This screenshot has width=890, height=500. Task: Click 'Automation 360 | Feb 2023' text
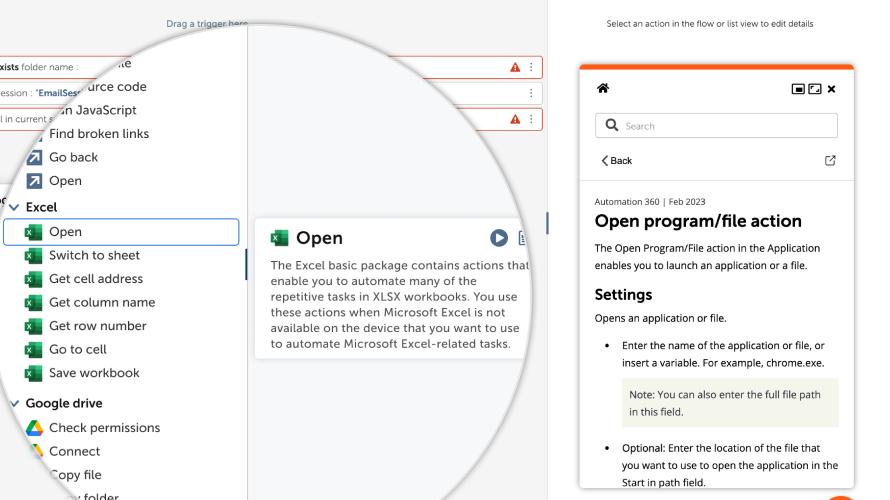650,202
